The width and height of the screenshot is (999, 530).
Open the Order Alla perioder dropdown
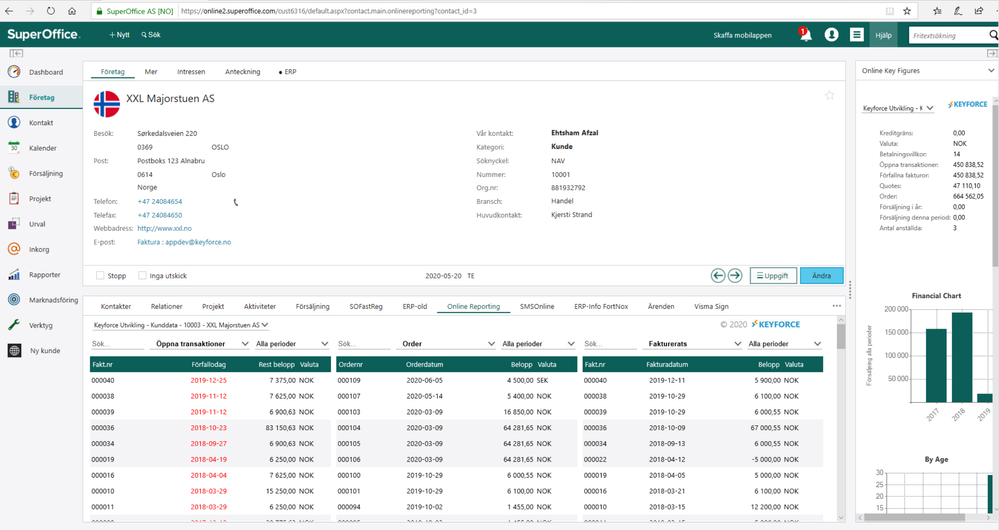538,344
